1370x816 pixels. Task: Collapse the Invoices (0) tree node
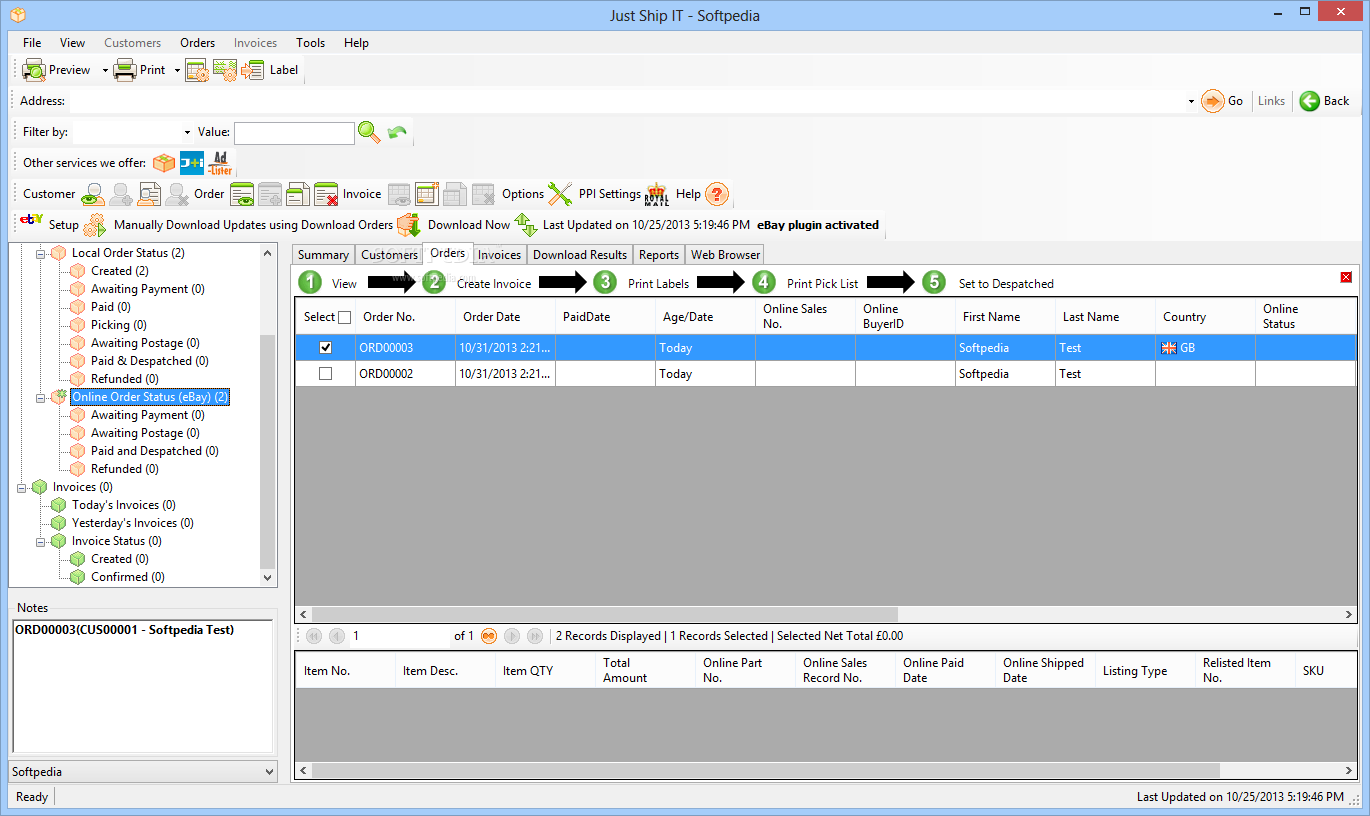[x=23, y=488]
